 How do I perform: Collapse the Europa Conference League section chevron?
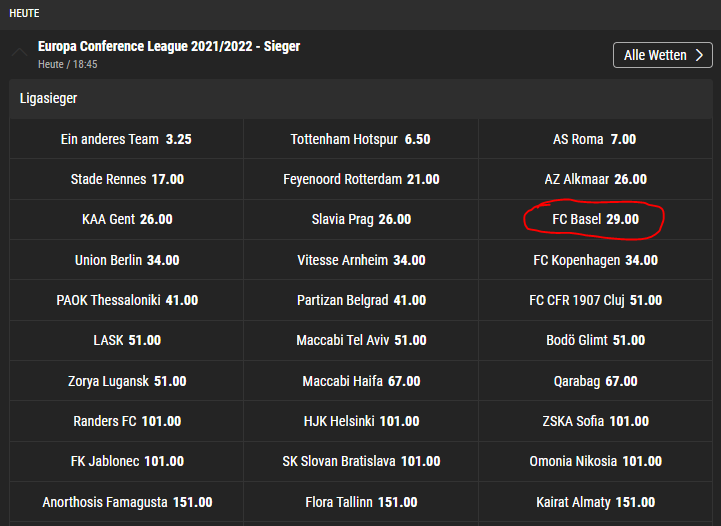point(20,52)
